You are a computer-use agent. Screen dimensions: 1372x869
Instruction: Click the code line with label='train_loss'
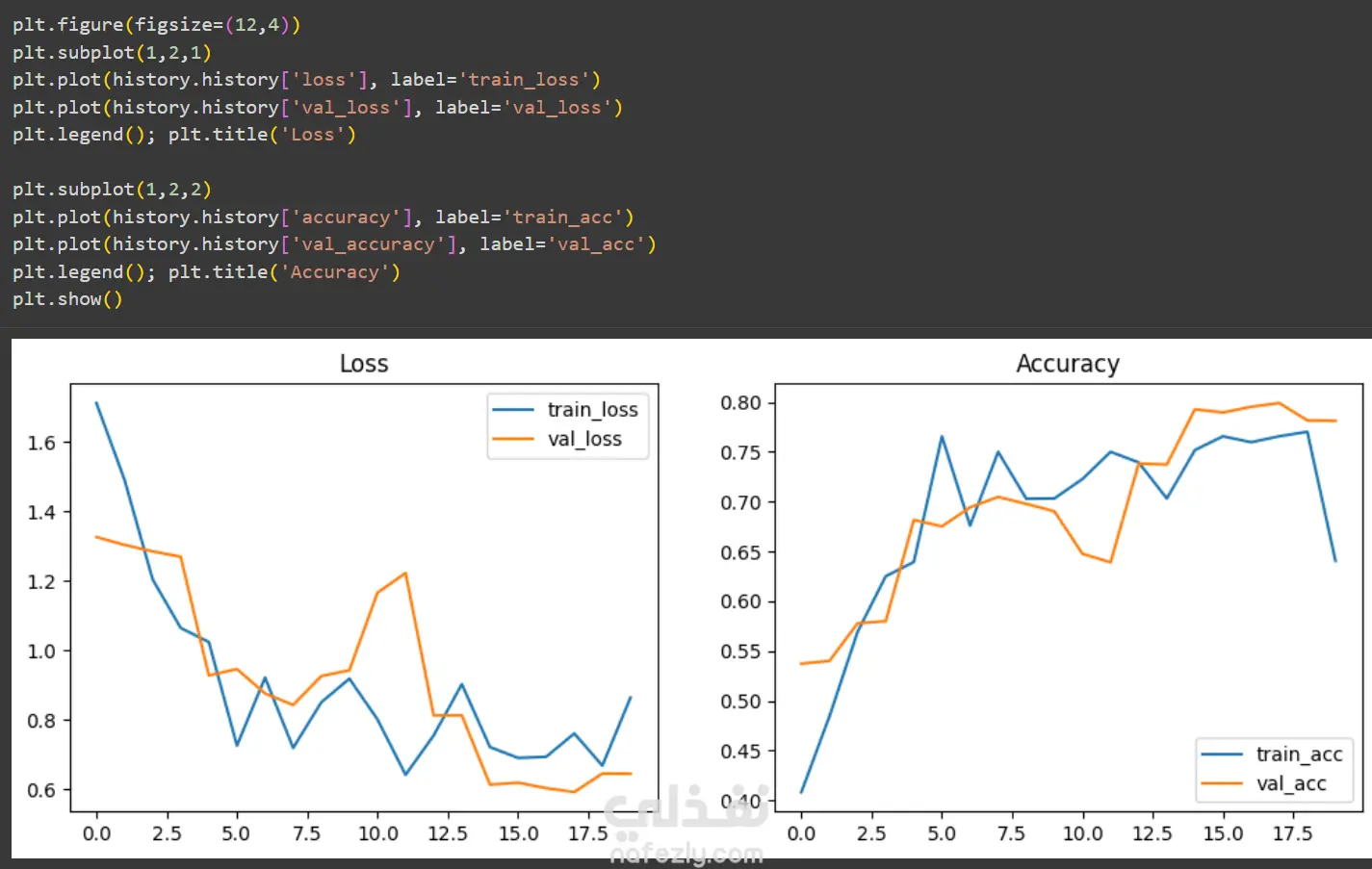306,80
